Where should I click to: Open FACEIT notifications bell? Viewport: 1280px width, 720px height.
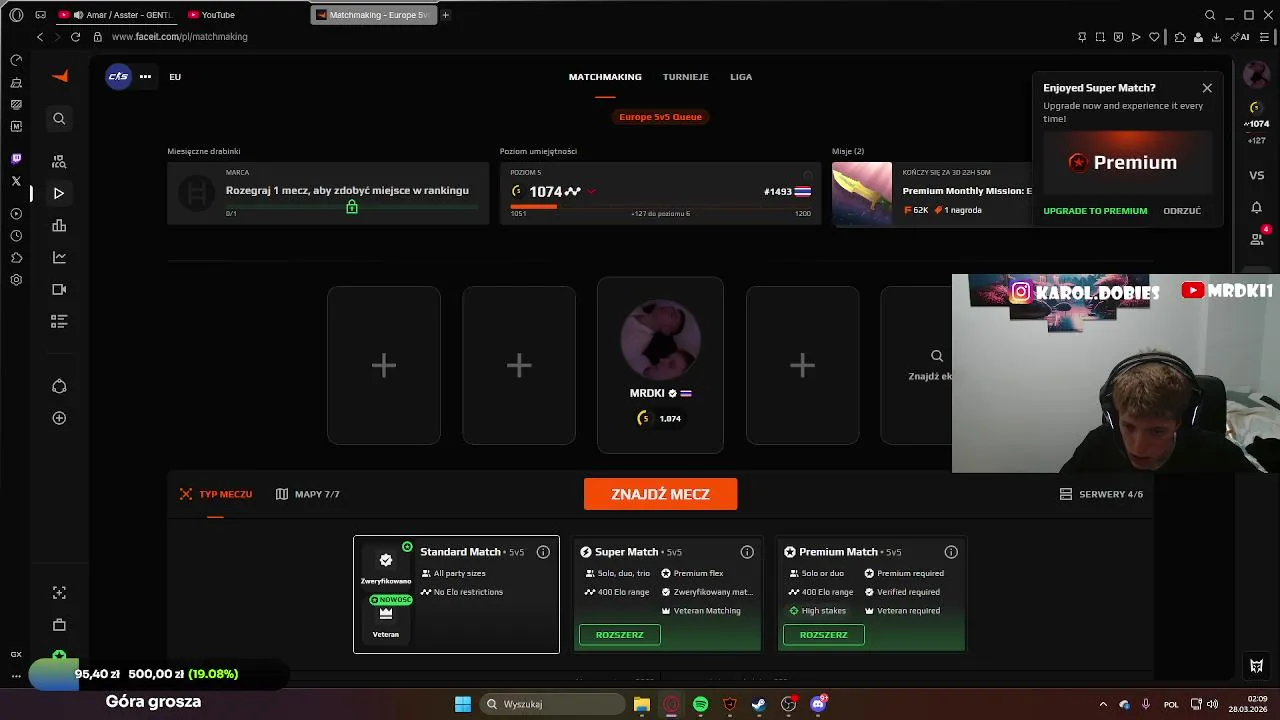click(x=1256, y=207)
